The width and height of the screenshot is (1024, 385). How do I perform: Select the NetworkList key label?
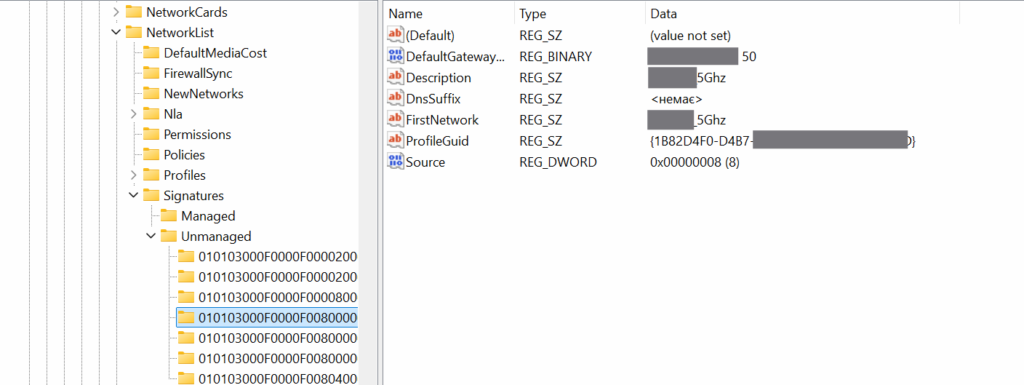[180, 32]
